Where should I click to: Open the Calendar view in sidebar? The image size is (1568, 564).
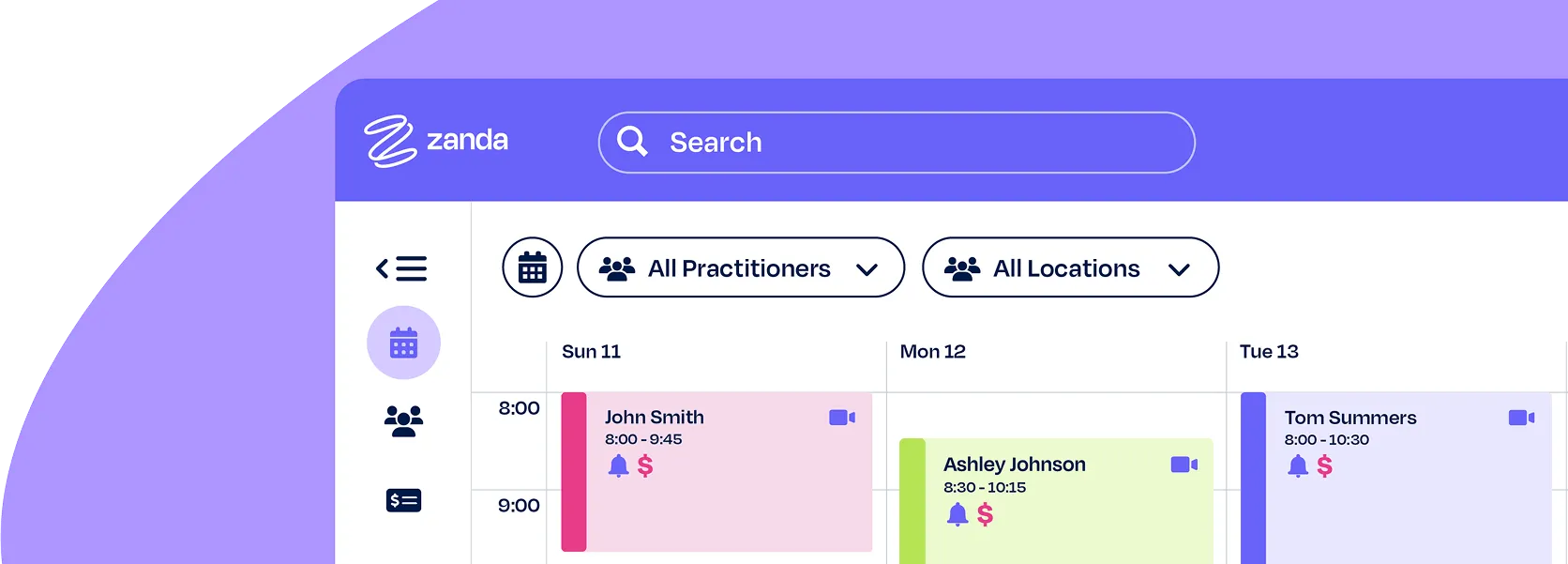pyautogui.click(x=403, y=343)
